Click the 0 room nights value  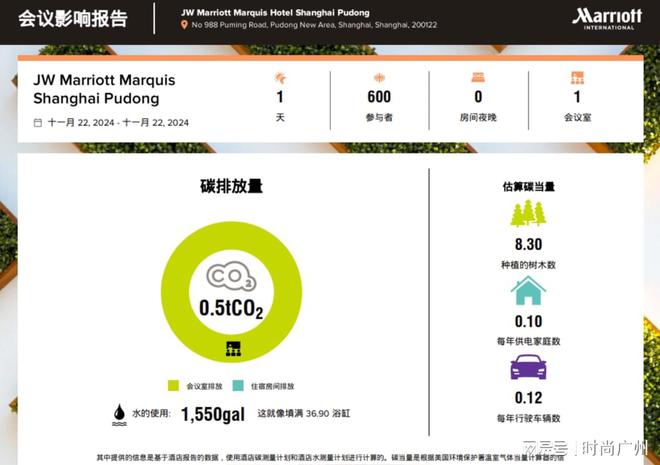click(478, 97)
